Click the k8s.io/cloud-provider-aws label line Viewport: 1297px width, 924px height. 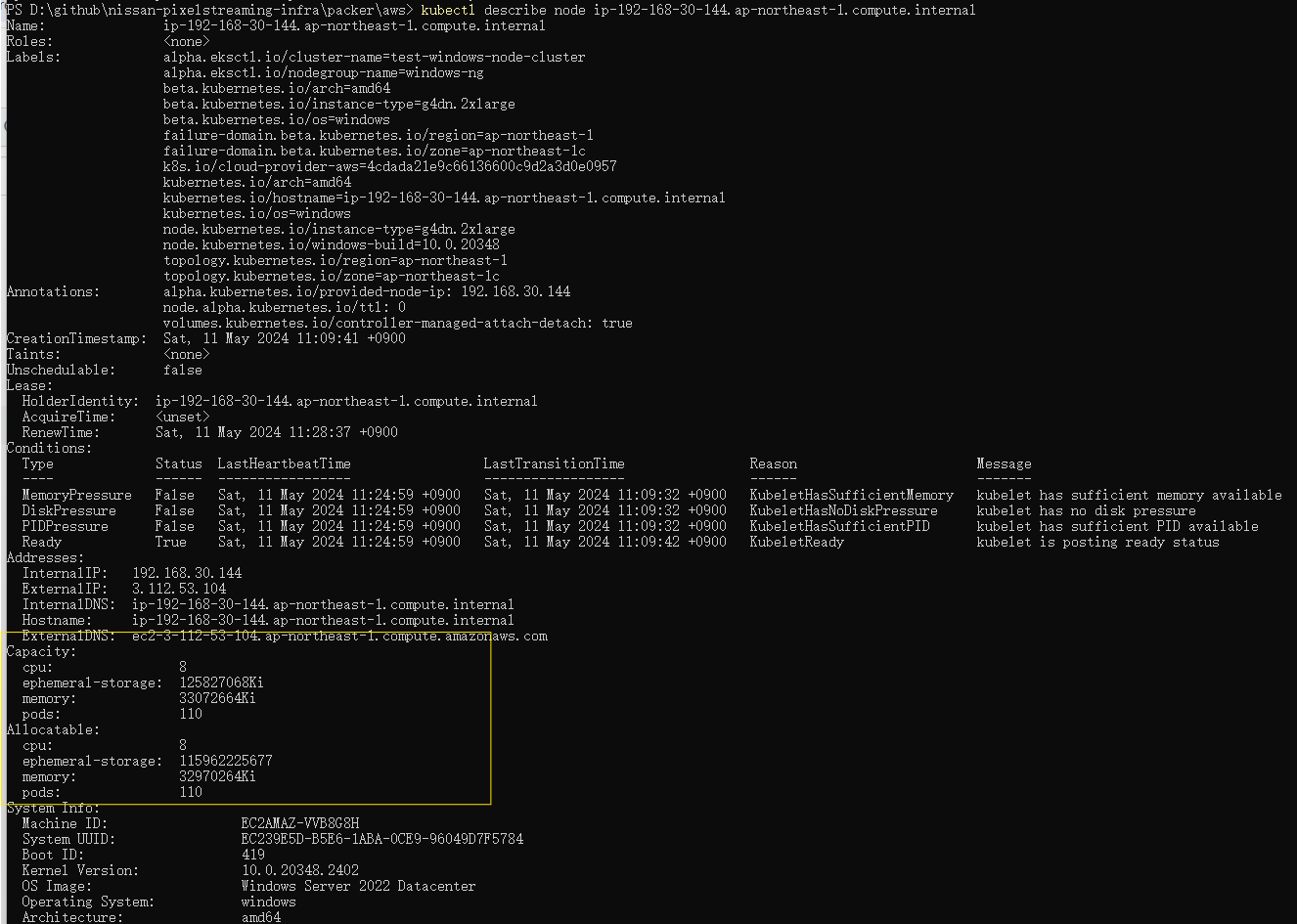(389, 166)
